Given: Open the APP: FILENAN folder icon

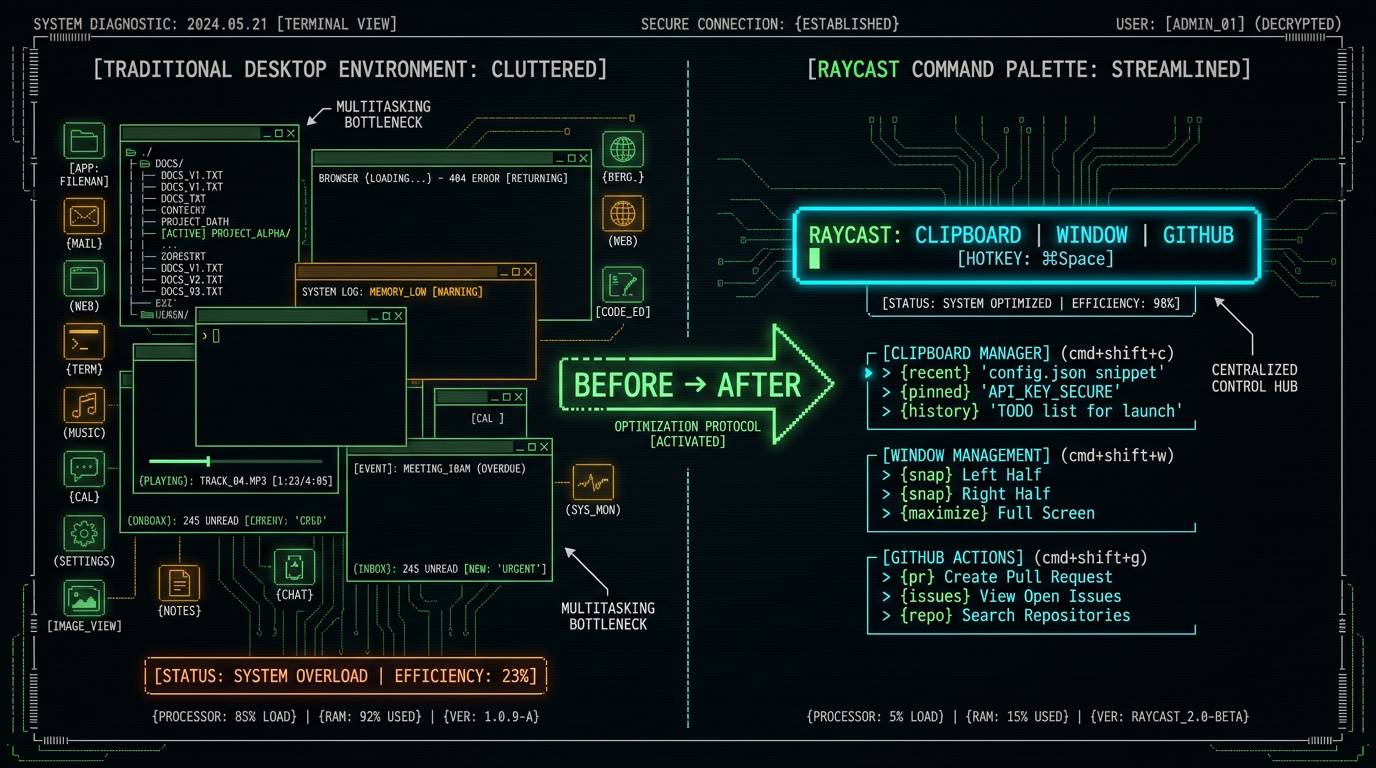Looking at the screenshot, I should [85, 141].
